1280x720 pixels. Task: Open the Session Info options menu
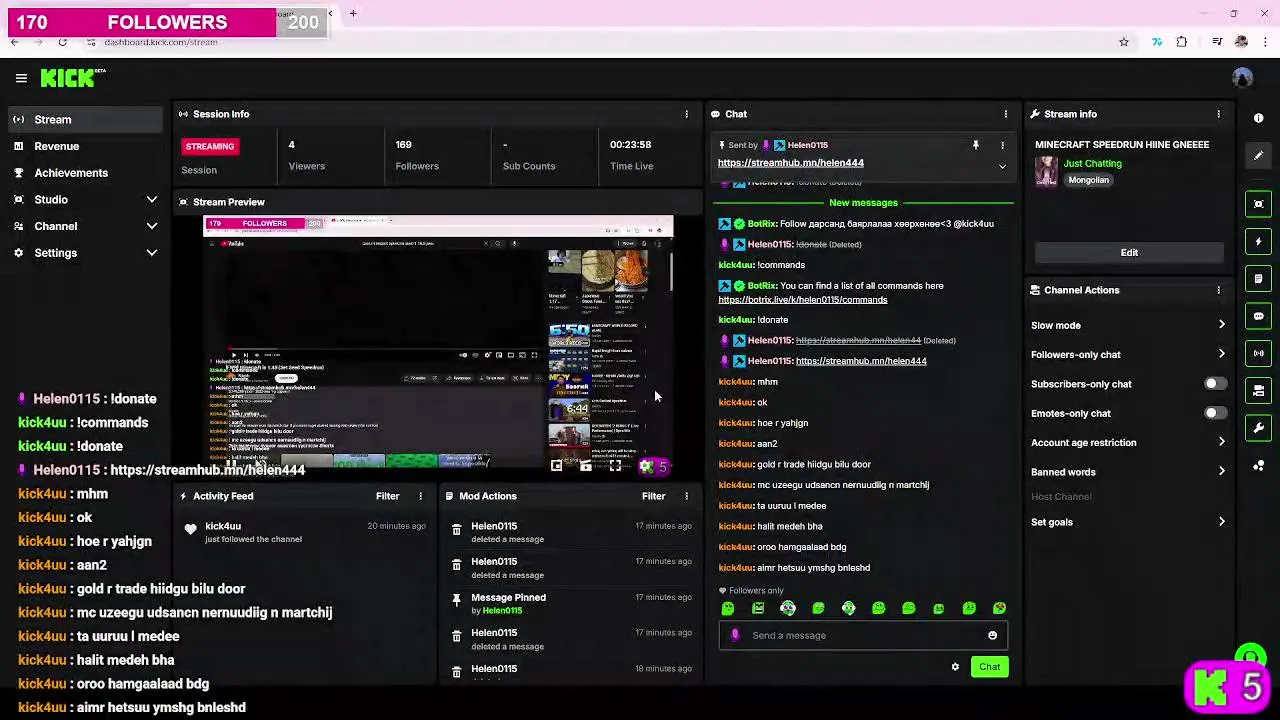click(686, 114)
